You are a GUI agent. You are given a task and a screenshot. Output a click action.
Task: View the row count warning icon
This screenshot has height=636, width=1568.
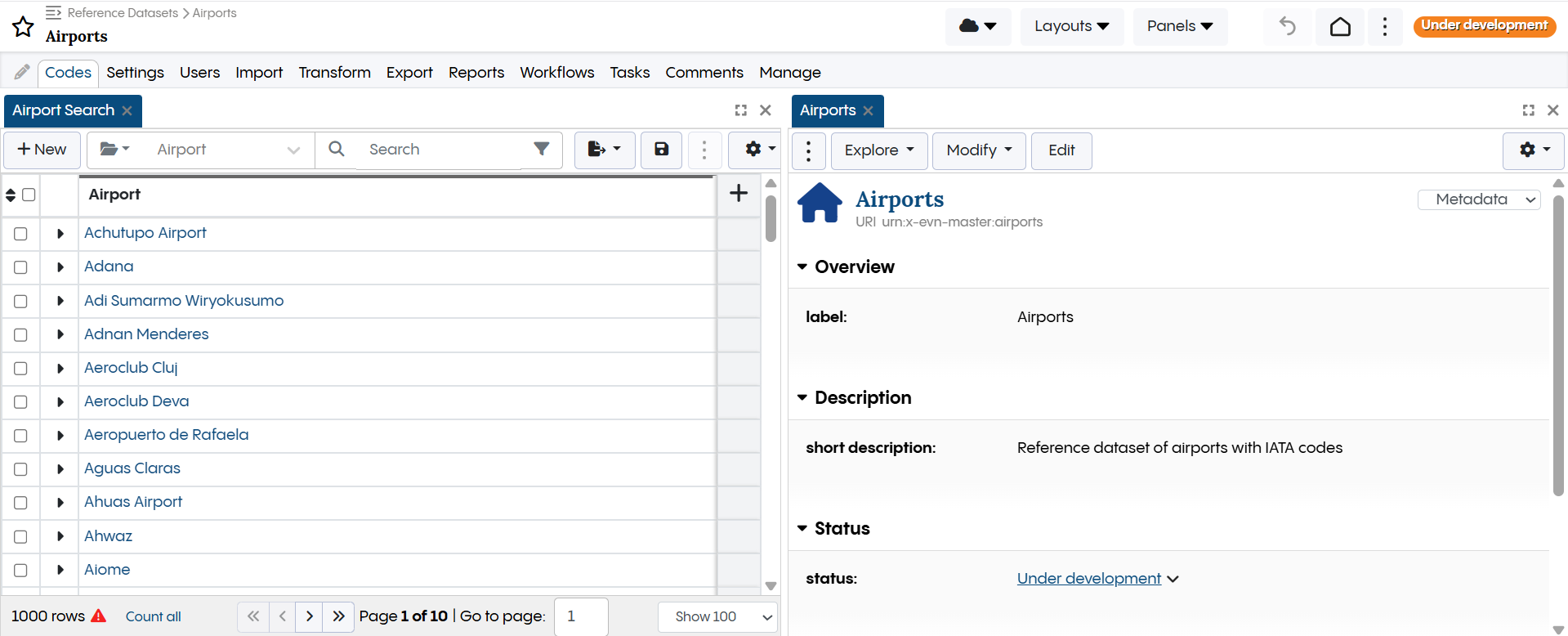coord(99,616)
